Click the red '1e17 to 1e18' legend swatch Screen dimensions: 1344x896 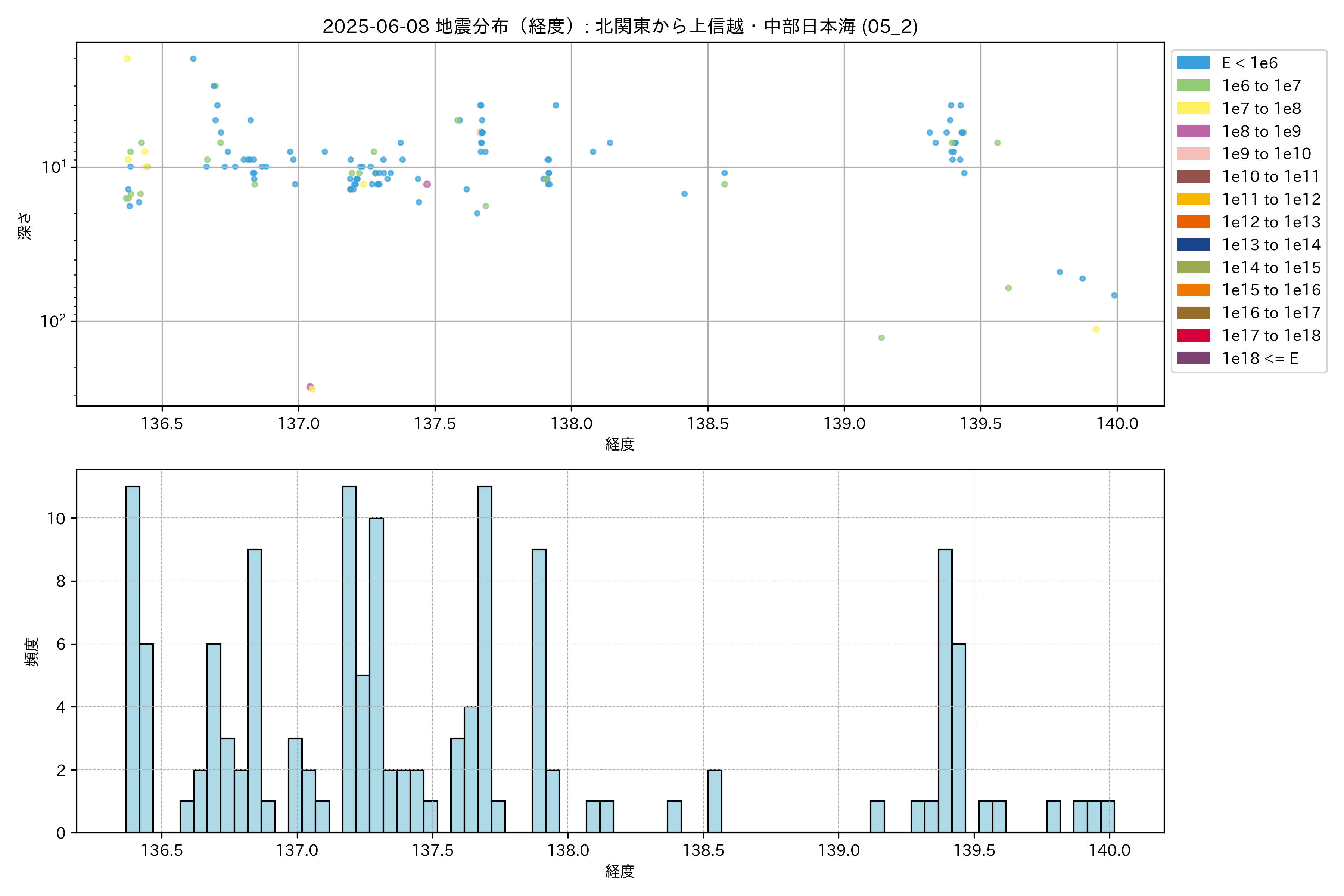pyautogui.click(x=1192, y=335)
